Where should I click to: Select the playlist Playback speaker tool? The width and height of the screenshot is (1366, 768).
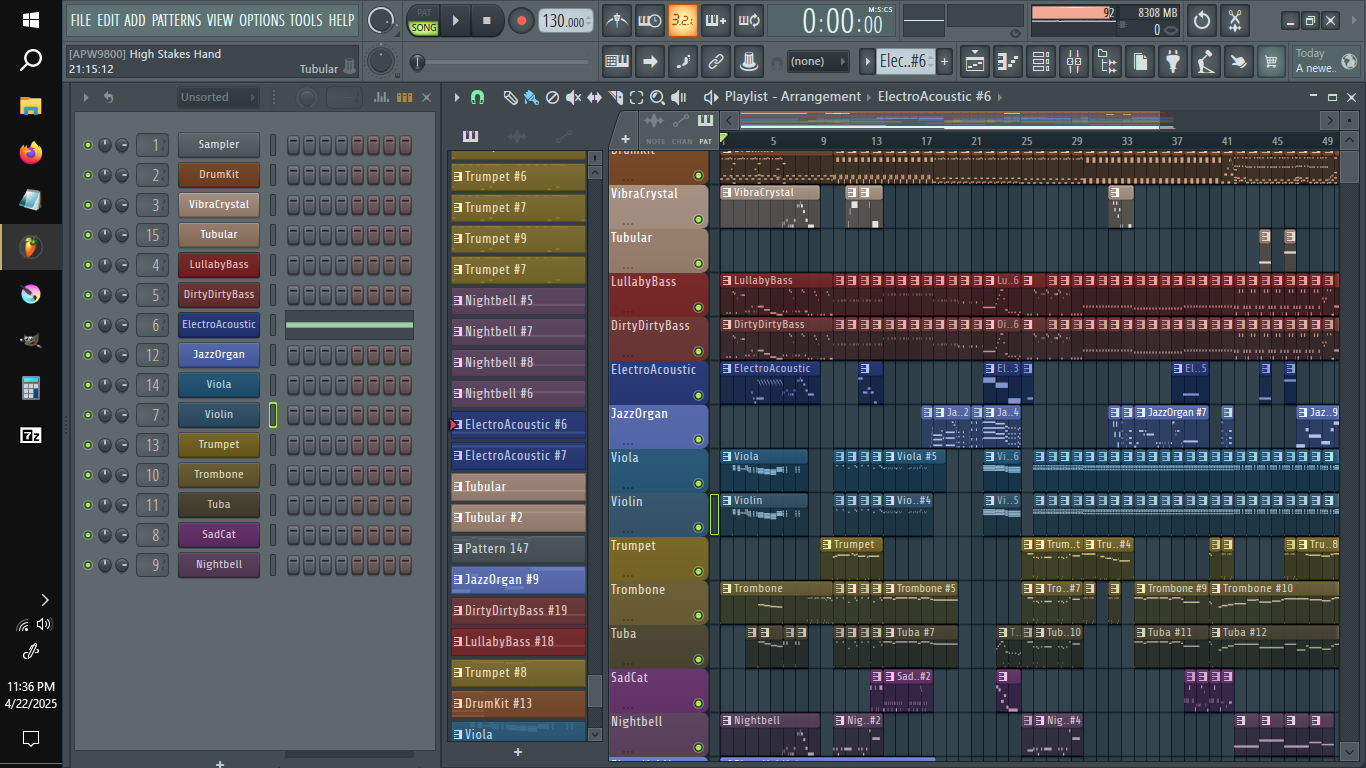coord(679,97)
